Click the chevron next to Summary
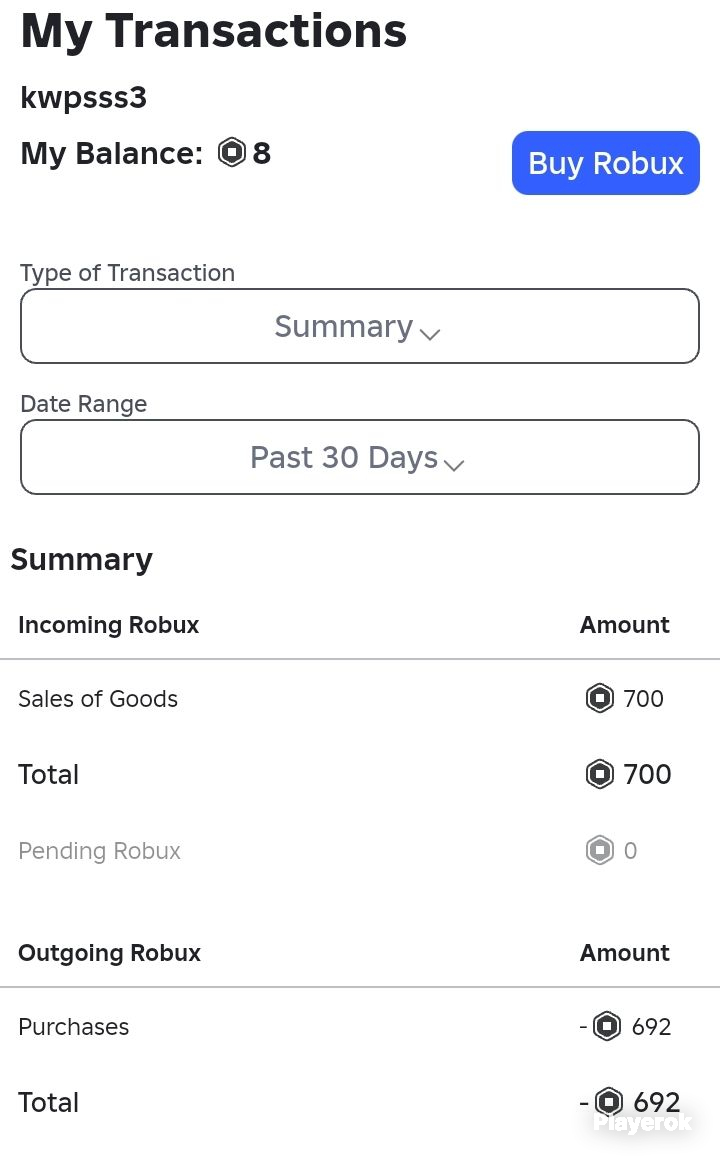720x1160 pixels. (x=430, y=334)
